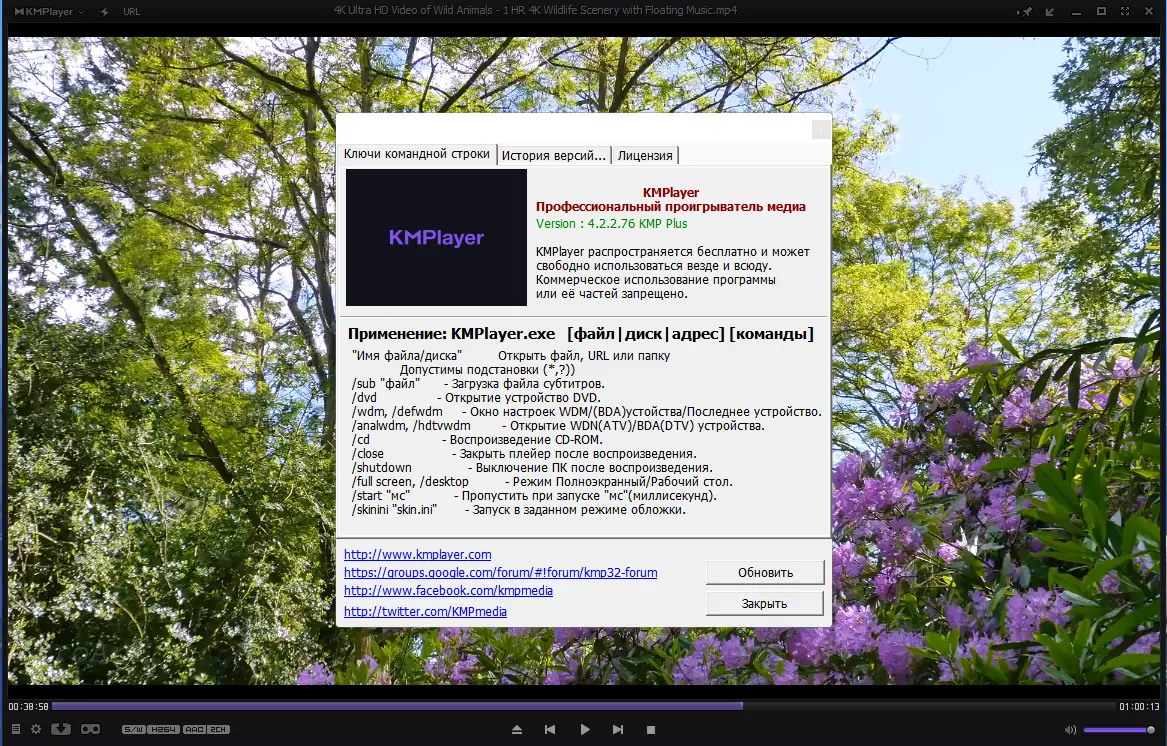Click the video file title in title bar

(x=535, y=10)
